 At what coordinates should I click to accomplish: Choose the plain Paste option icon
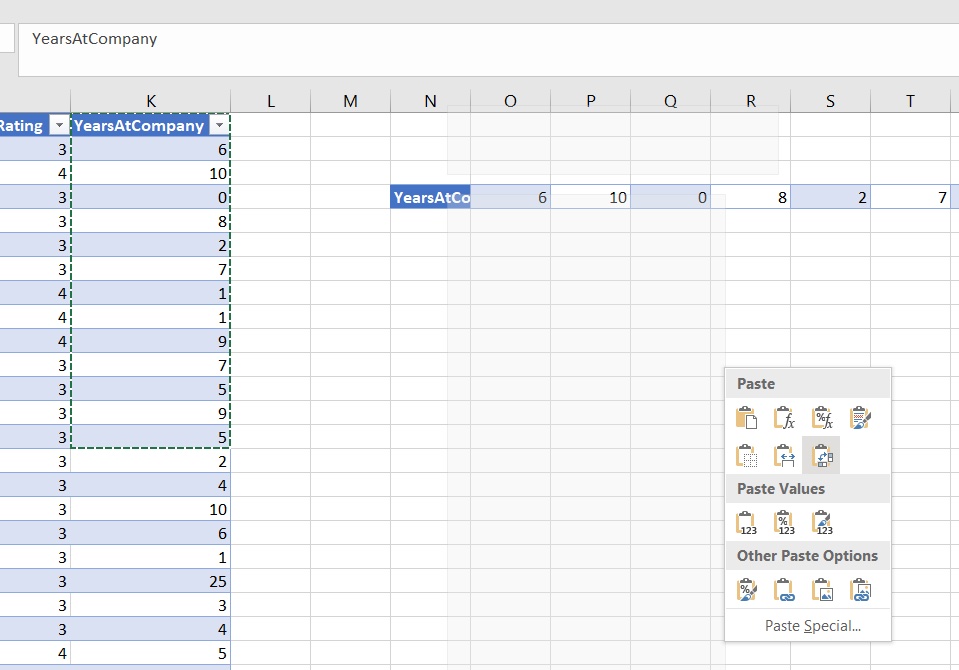[x=746, y=418]
